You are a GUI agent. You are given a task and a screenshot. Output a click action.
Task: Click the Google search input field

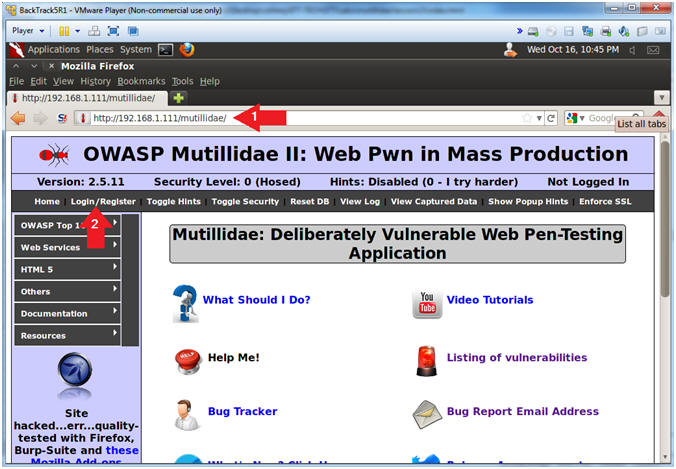[x=604, y=118]
